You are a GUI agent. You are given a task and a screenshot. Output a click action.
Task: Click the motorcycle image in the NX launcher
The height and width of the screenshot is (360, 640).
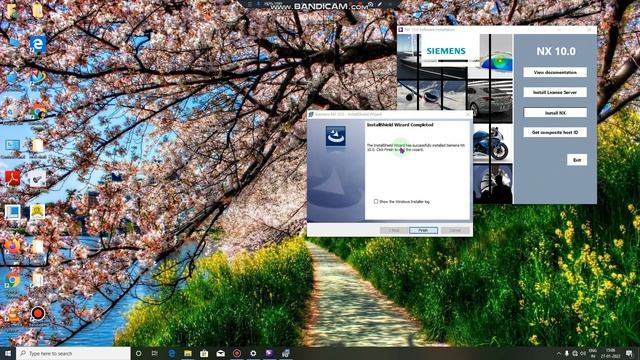(493, 144)
